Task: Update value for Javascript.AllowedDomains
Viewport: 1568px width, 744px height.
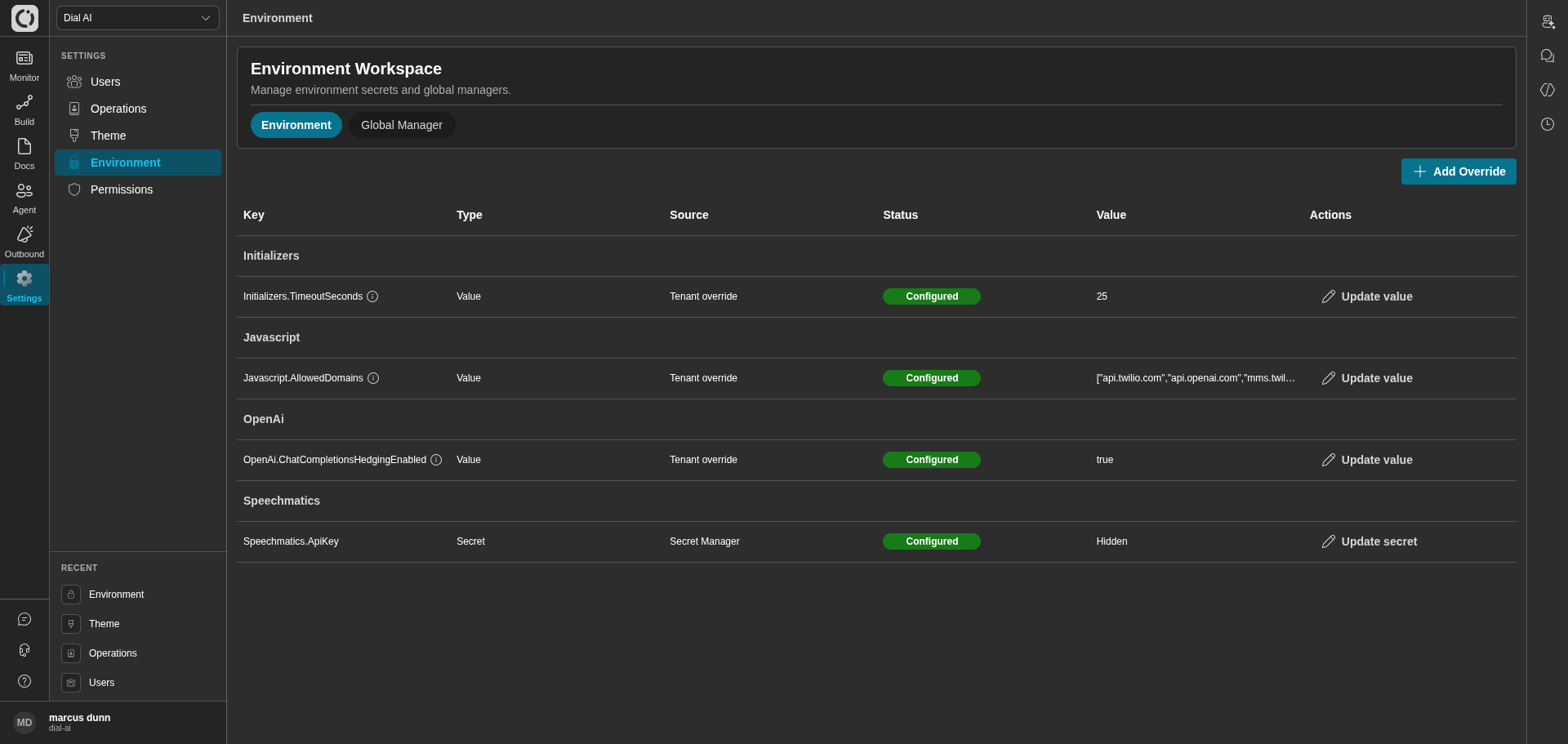Action: click(1367, 378)
